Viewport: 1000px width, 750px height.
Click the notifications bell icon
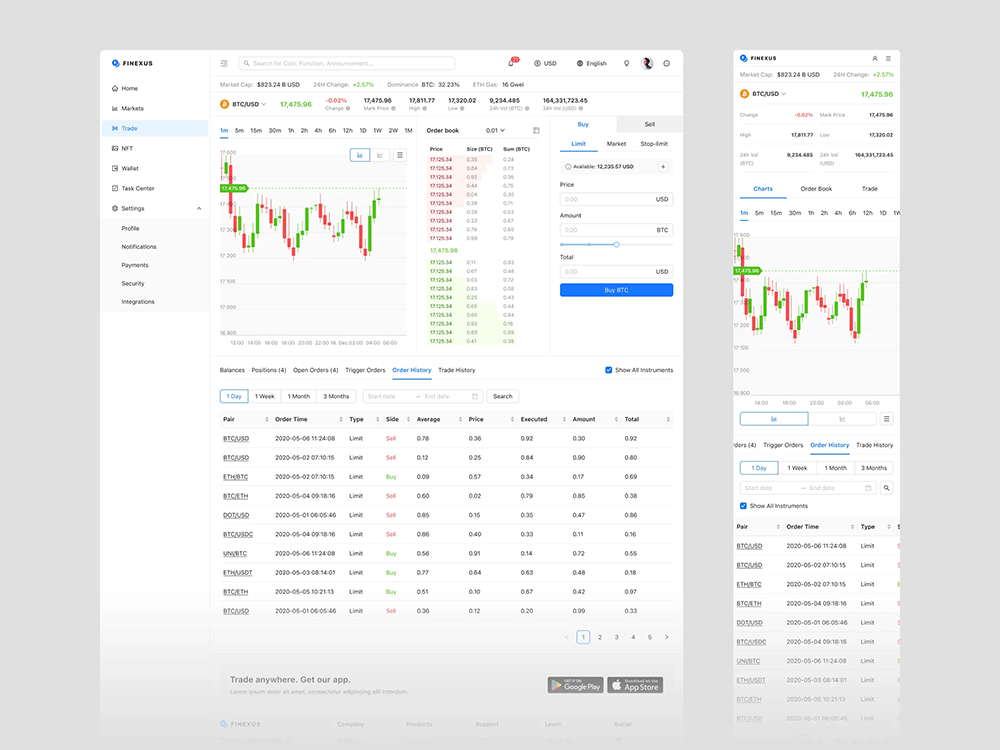coord(513,63)
